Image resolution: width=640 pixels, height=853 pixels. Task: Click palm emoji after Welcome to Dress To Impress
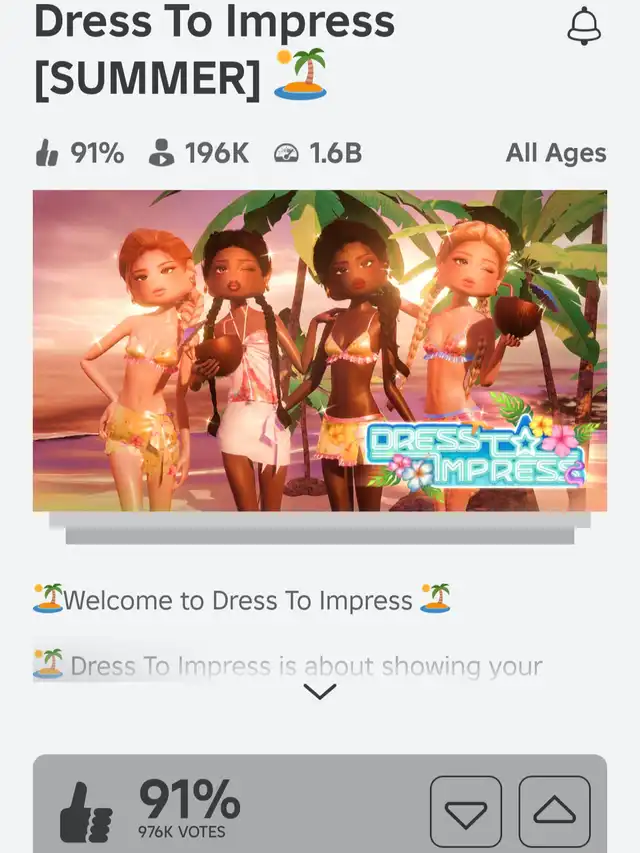(x=435, y=598)
